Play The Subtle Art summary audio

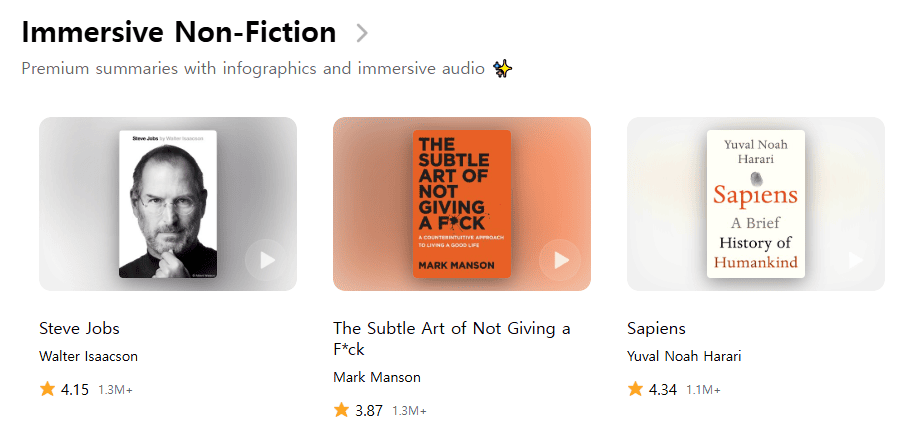pyautogui.click(x=561, y=260)
